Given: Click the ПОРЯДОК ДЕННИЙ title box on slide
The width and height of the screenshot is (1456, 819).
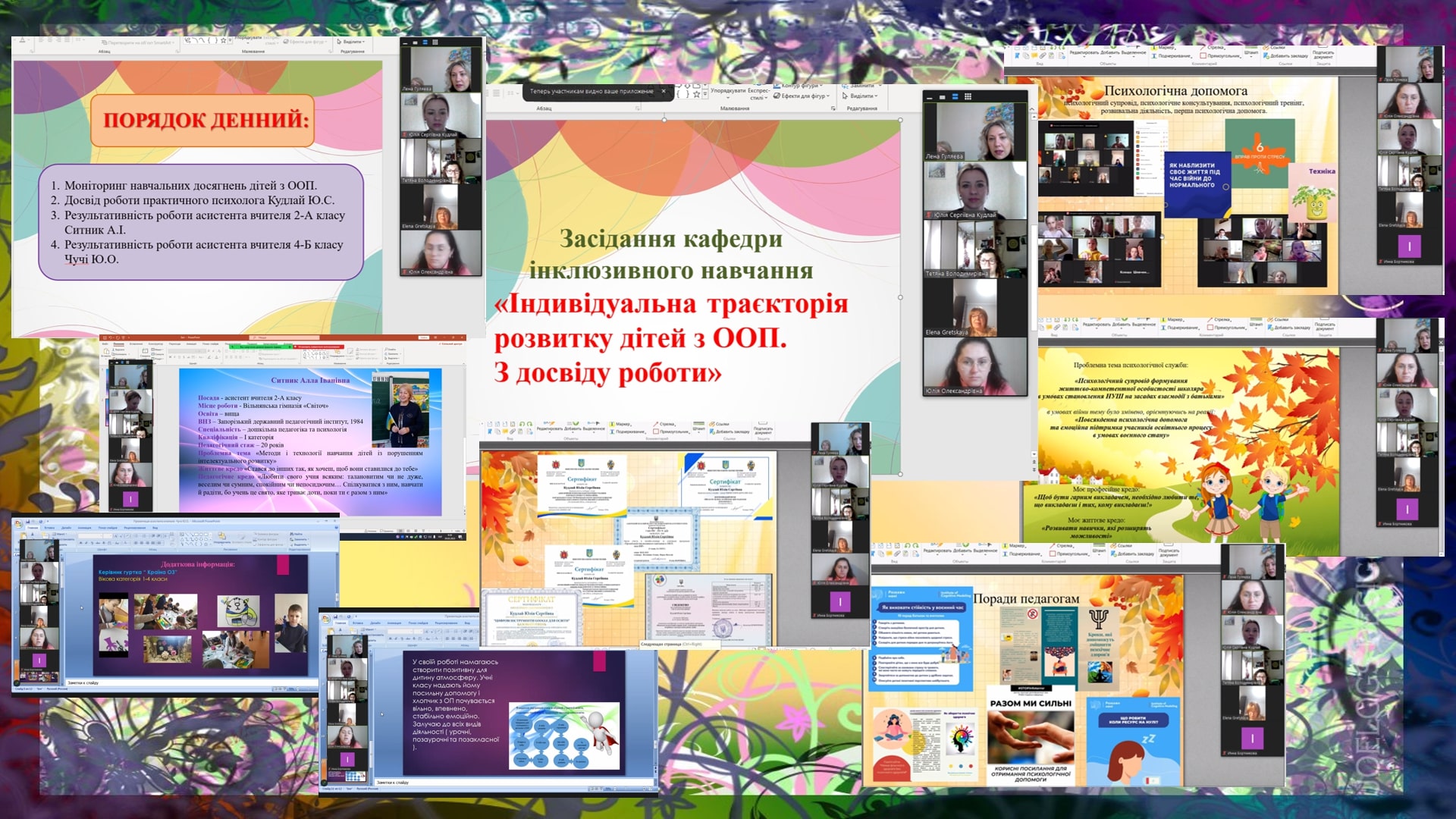Looking at the screenshot, I should pyautogui.click(x=202, y=120).
